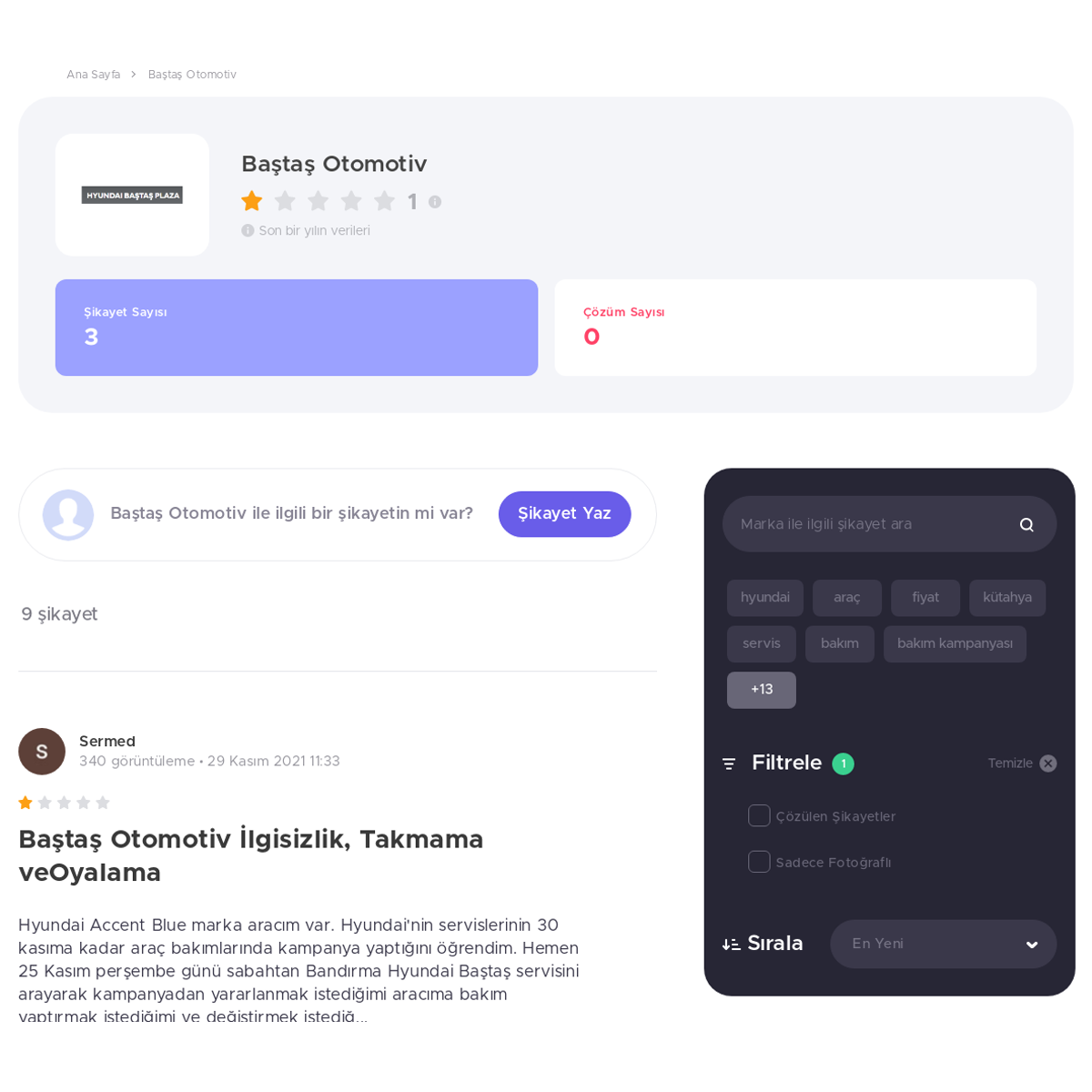The width and height of the screenshot is (1092, 1092).
Task: Expand the +13 more tags button
Action: click(762, 690)
